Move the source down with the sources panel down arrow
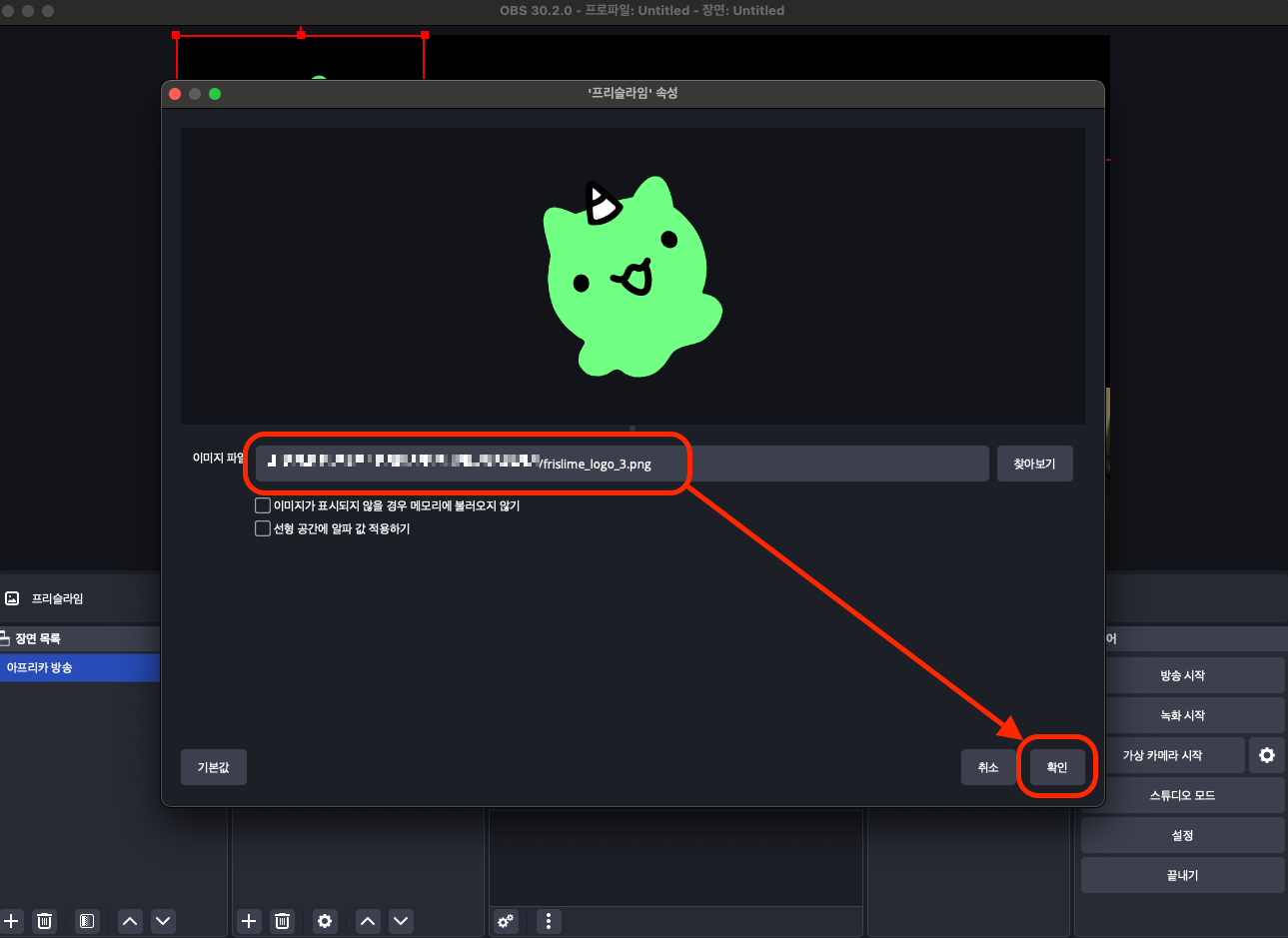Image resolution: width=1288 pixels, height=938 pixels. (401, 921)
